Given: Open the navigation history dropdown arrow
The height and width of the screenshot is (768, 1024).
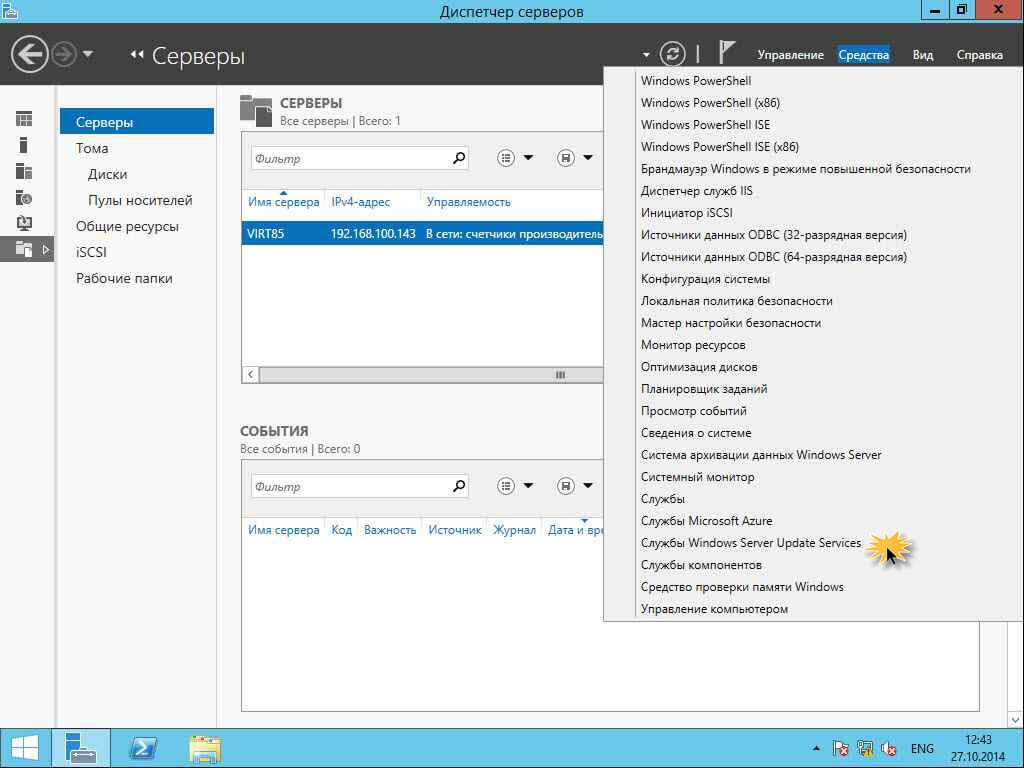Looking at the screenshot, I should coord(88,54).
